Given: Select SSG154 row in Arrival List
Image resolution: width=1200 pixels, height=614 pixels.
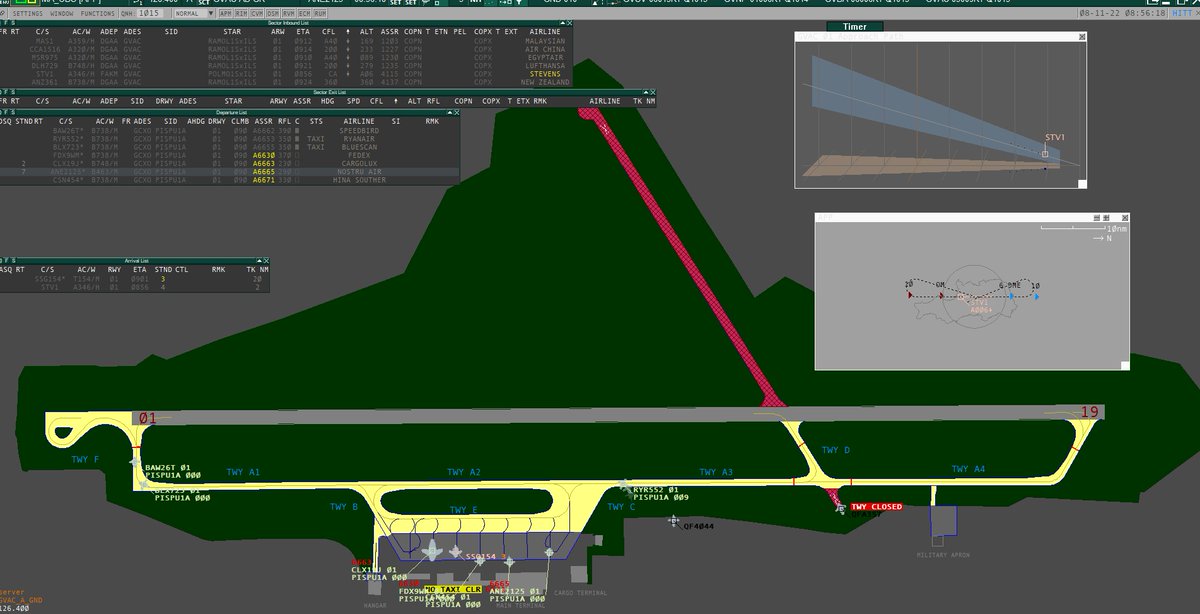Looking at the screenshot, I should coord(135,279).
